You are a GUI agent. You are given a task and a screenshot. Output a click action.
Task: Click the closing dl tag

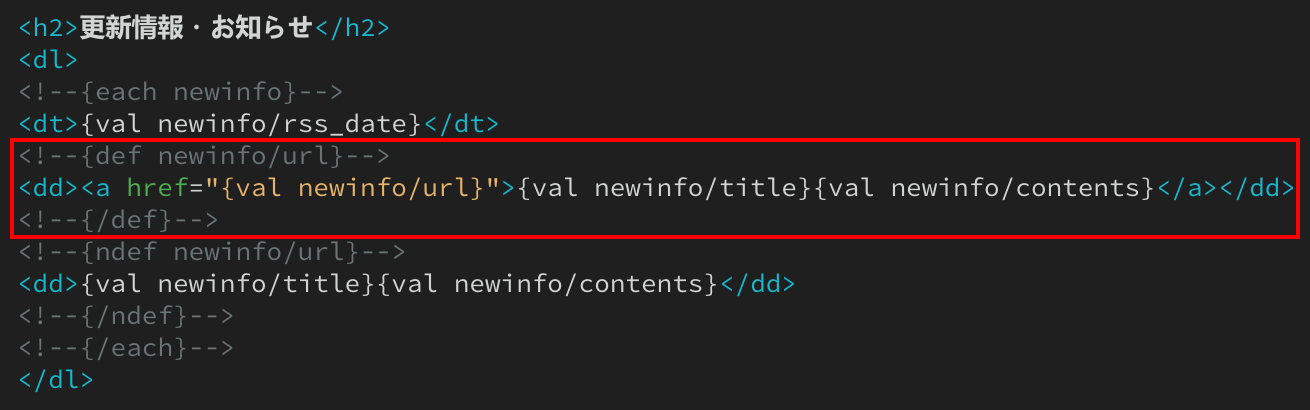point(57,380)
